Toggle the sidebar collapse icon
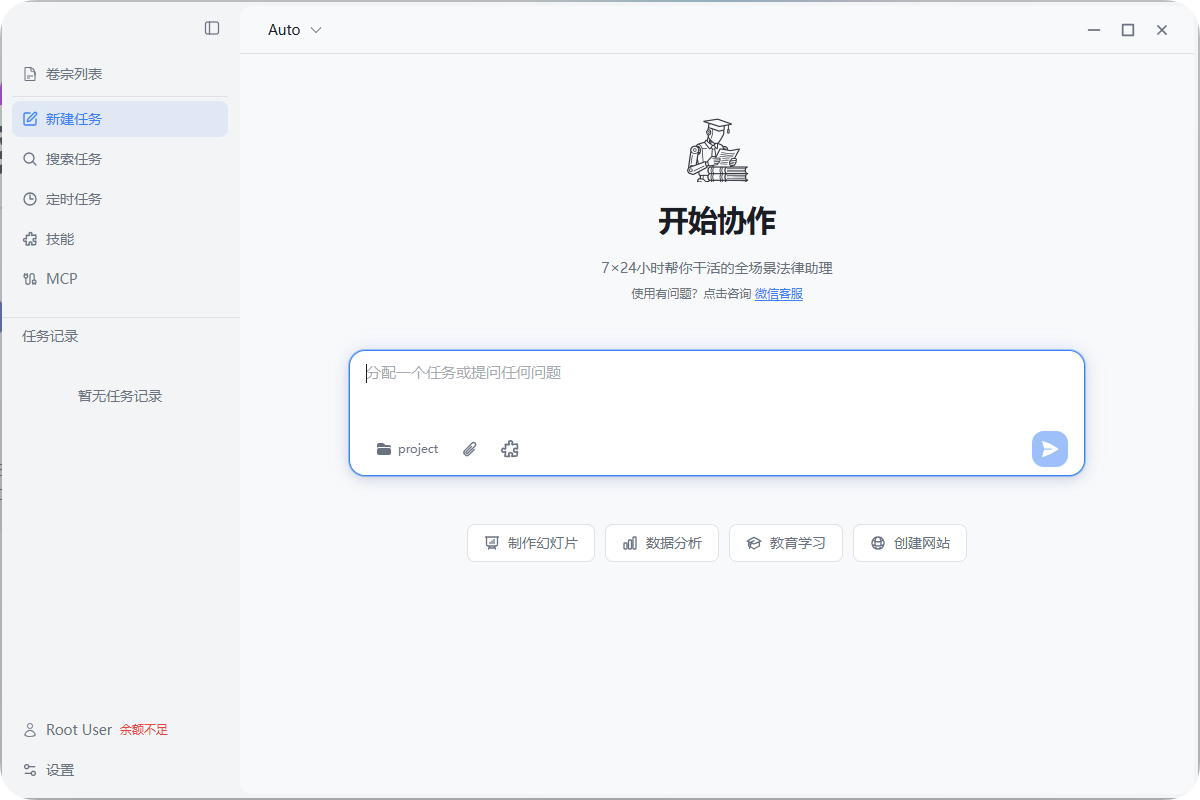Viewport: 1200px width, 800px height. pos(212,28)
